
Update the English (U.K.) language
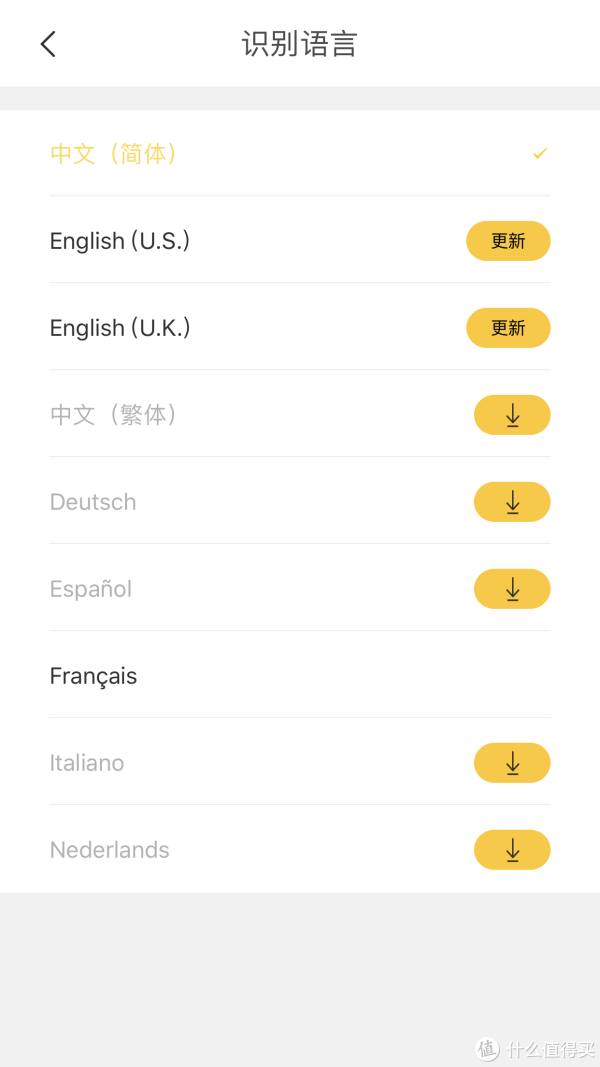(508, 328)
